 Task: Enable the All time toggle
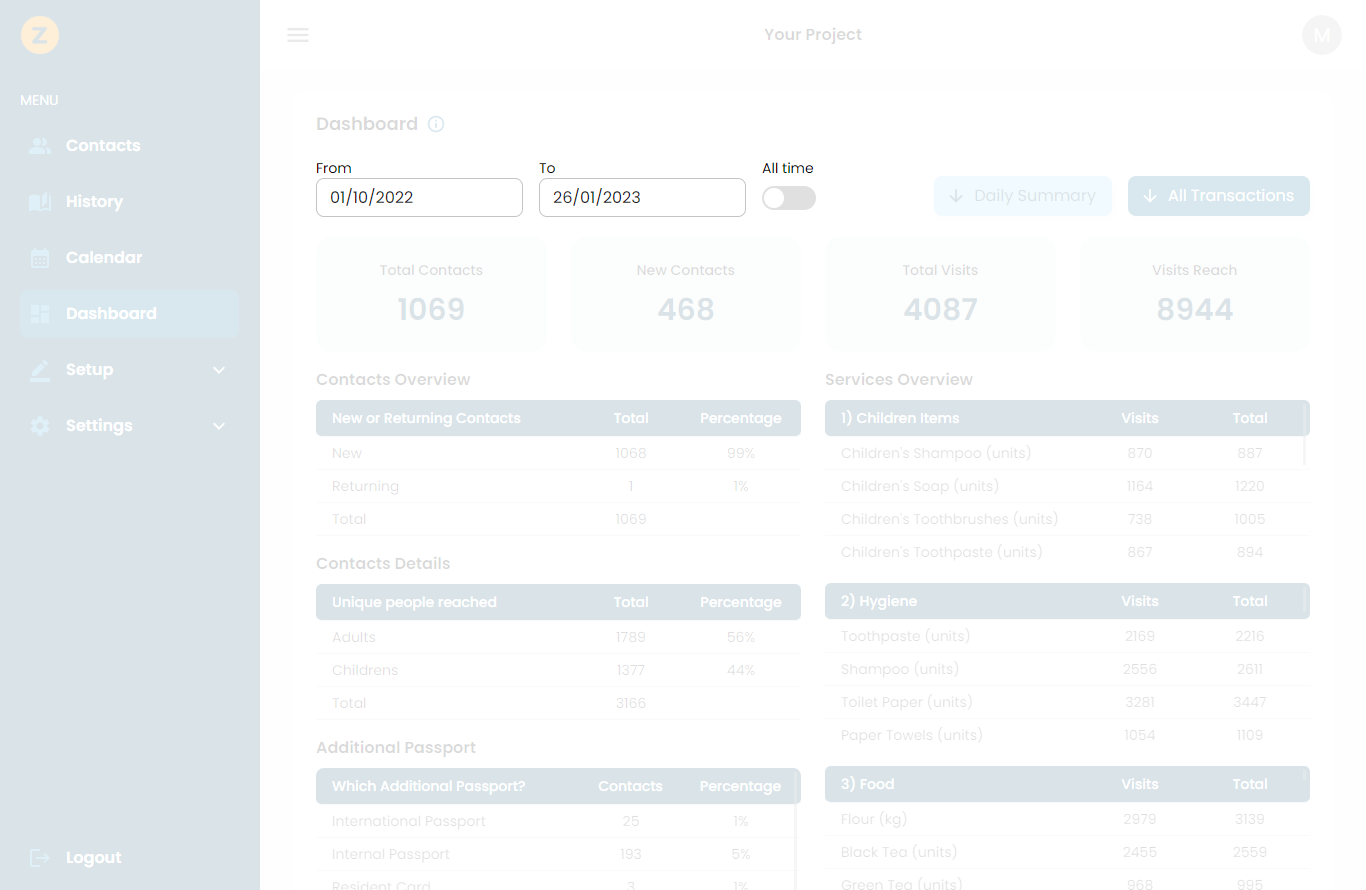click(788, 198)
